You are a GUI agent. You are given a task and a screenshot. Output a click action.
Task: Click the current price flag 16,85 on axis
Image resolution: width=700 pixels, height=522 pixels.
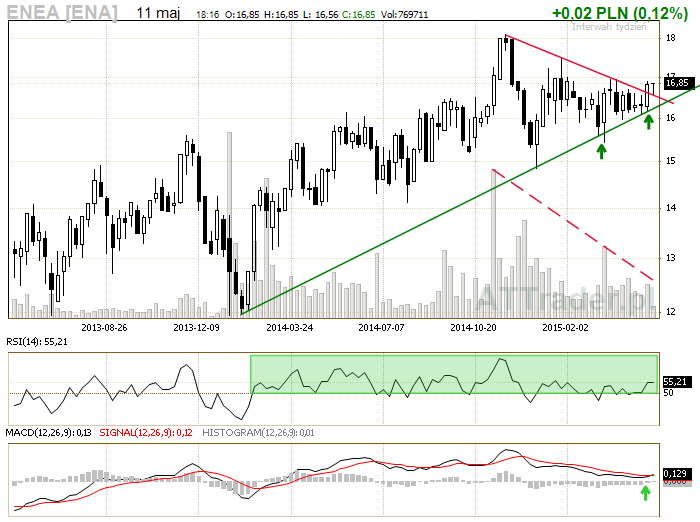click(x=677, y=83)
